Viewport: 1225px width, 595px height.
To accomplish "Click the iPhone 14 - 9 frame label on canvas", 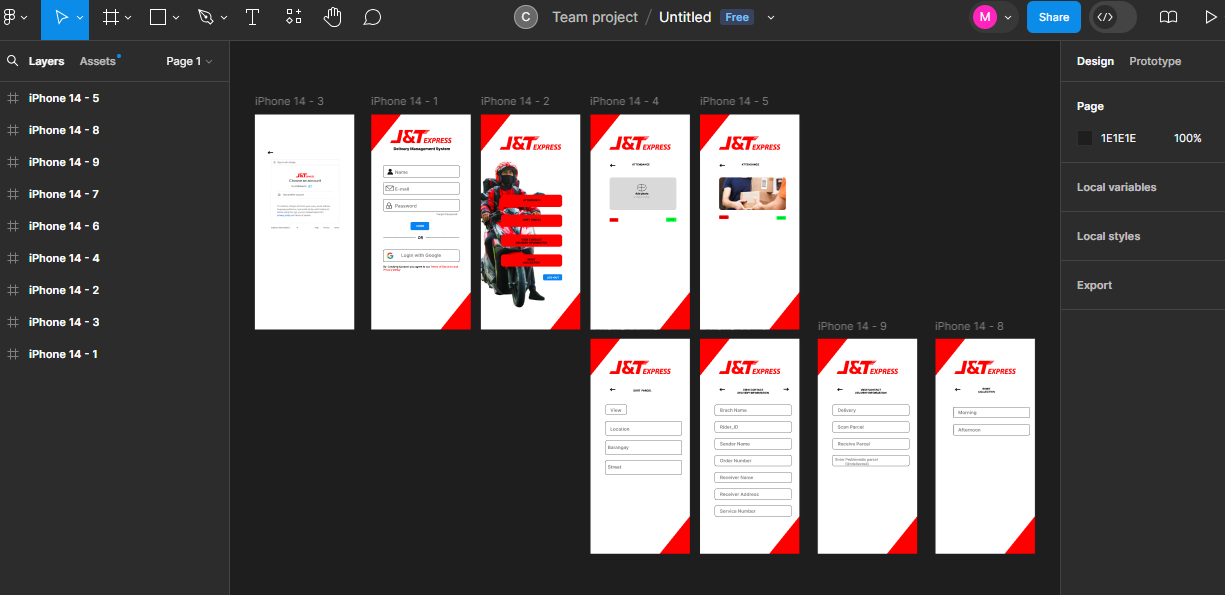I will point(852,326).
